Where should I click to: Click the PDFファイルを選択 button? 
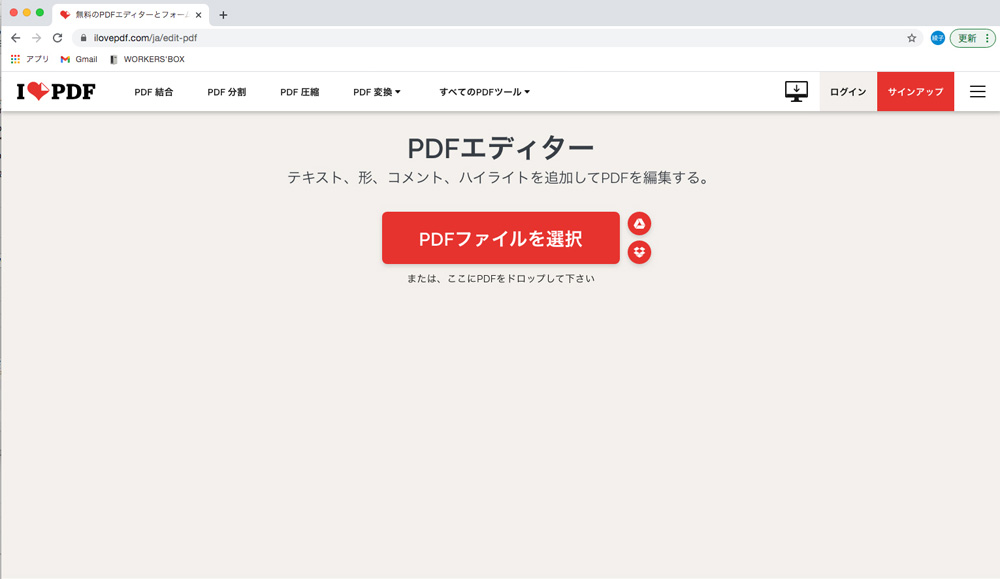click(500, 238)
